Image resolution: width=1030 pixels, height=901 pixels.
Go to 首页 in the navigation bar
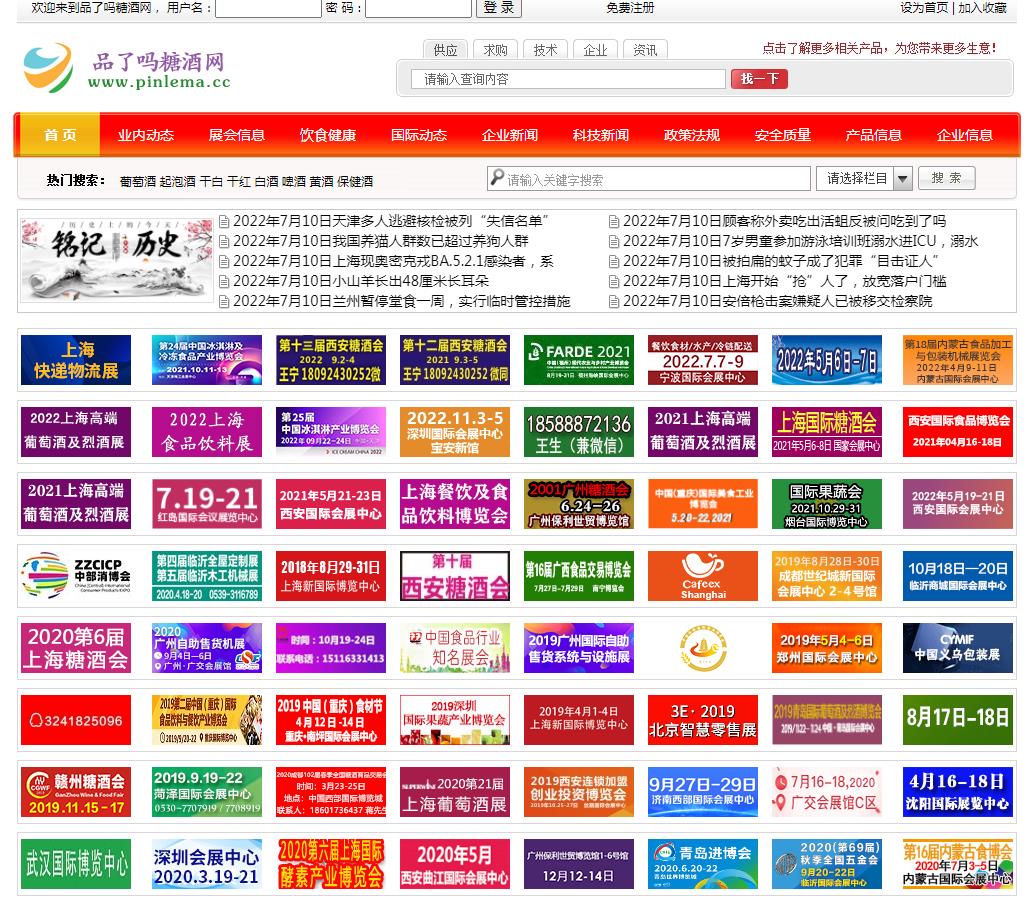[x=60, y=135]
